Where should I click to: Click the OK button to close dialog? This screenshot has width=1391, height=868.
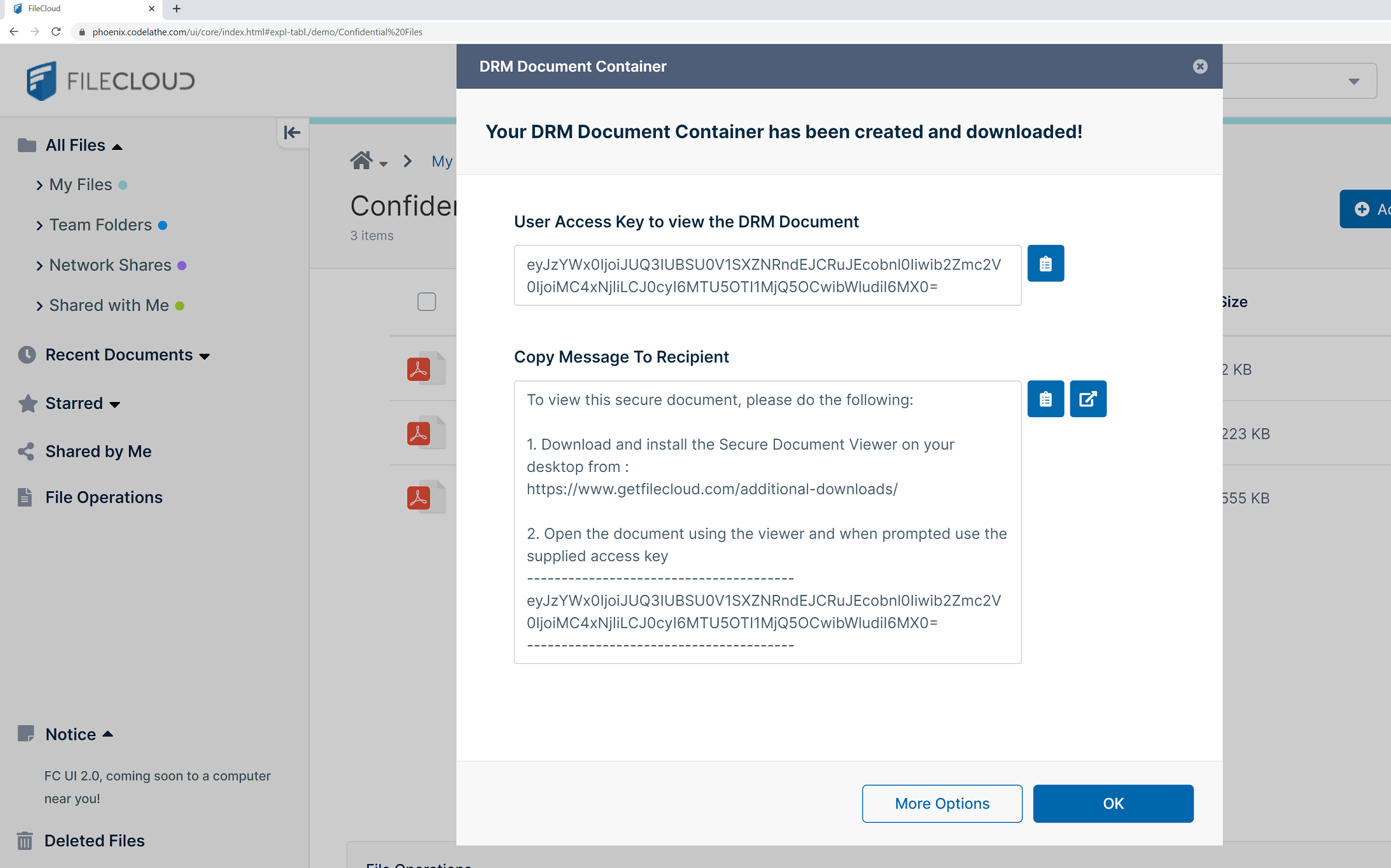(x=1112, y=803)
